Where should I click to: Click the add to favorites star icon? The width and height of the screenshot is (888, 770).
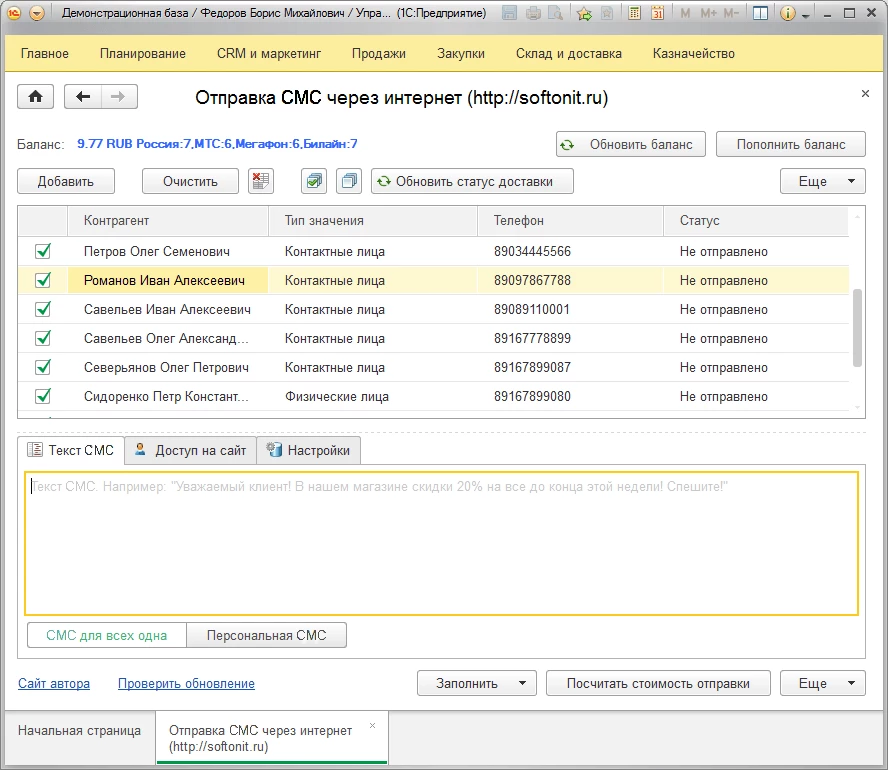click(584, 14)
